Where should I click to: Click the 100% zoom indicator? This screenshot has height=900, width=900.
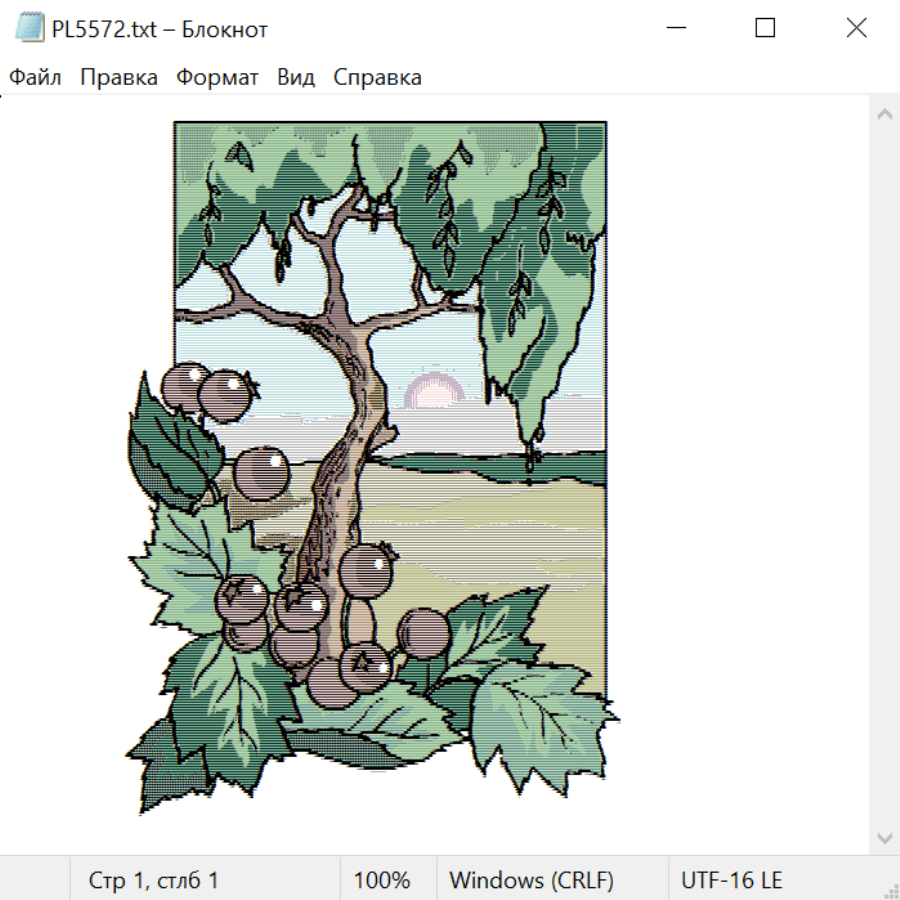click(382, 880)
